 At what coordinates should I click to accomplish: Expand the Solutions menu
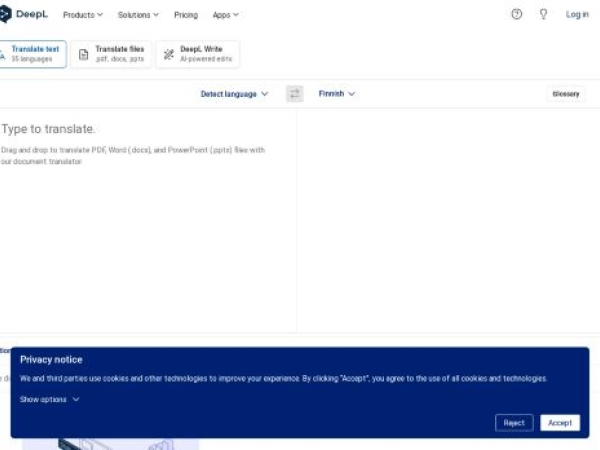pyautogui.click(x=138, y=15)
